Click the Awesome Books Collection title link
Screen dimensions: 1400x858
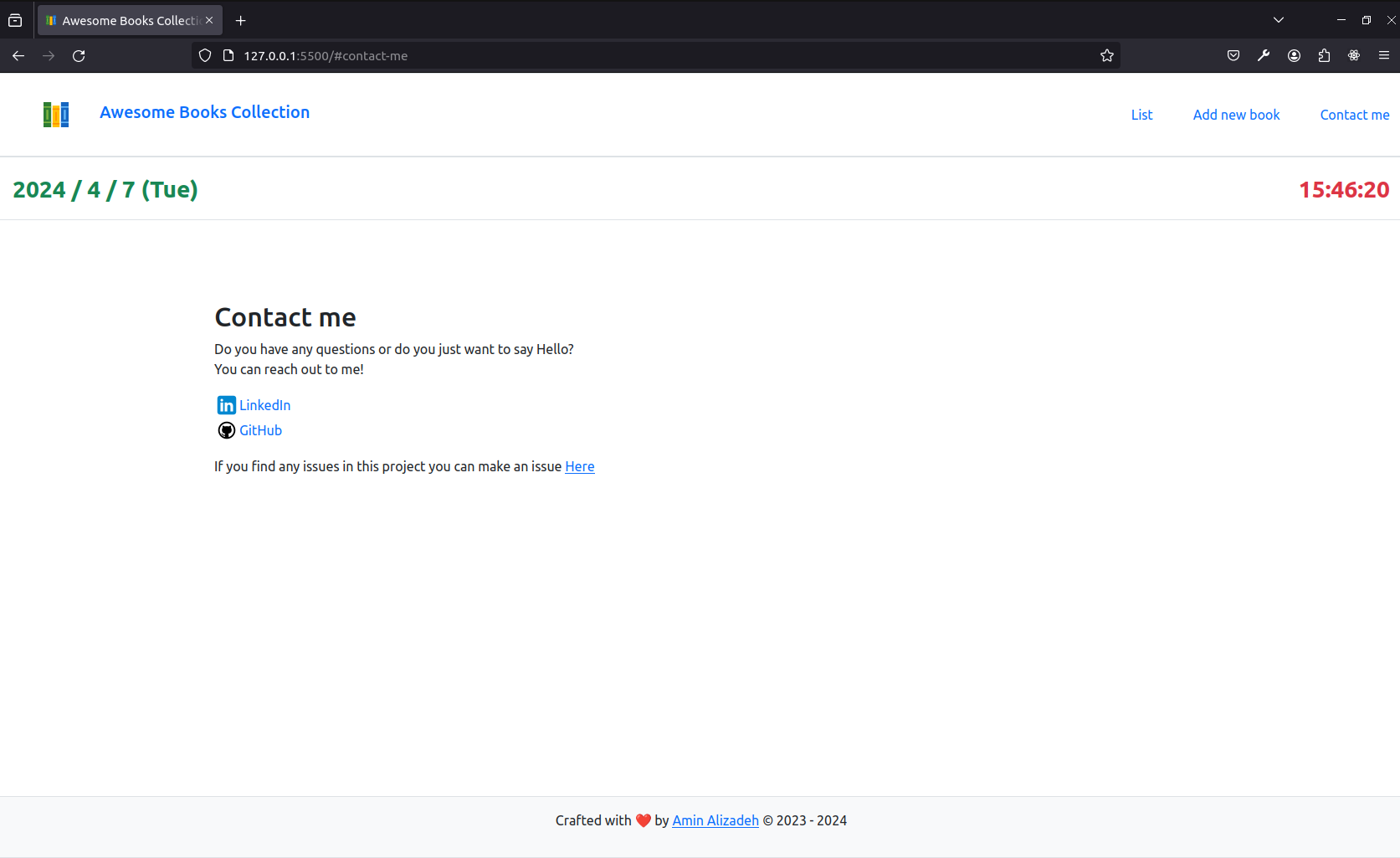[x=205, y=112]
